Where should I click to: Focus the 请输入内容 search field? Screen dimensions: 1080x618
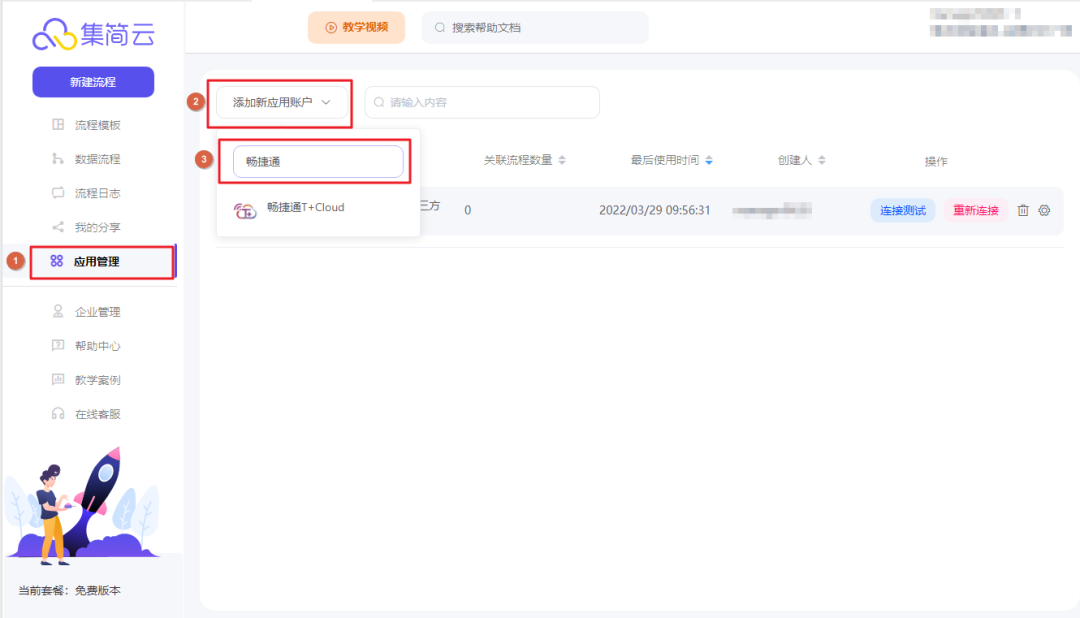point(481,102)
